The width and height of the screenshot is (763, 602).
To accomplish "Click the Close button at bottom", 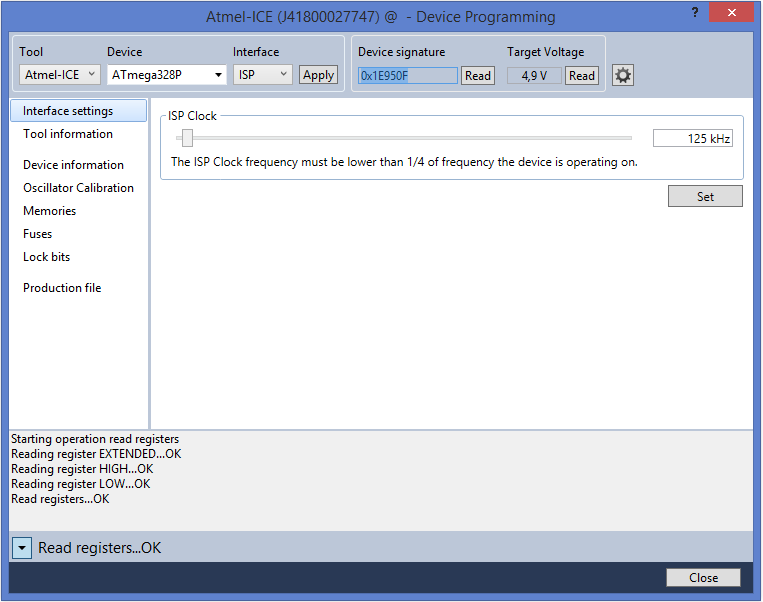I will 704,578.
